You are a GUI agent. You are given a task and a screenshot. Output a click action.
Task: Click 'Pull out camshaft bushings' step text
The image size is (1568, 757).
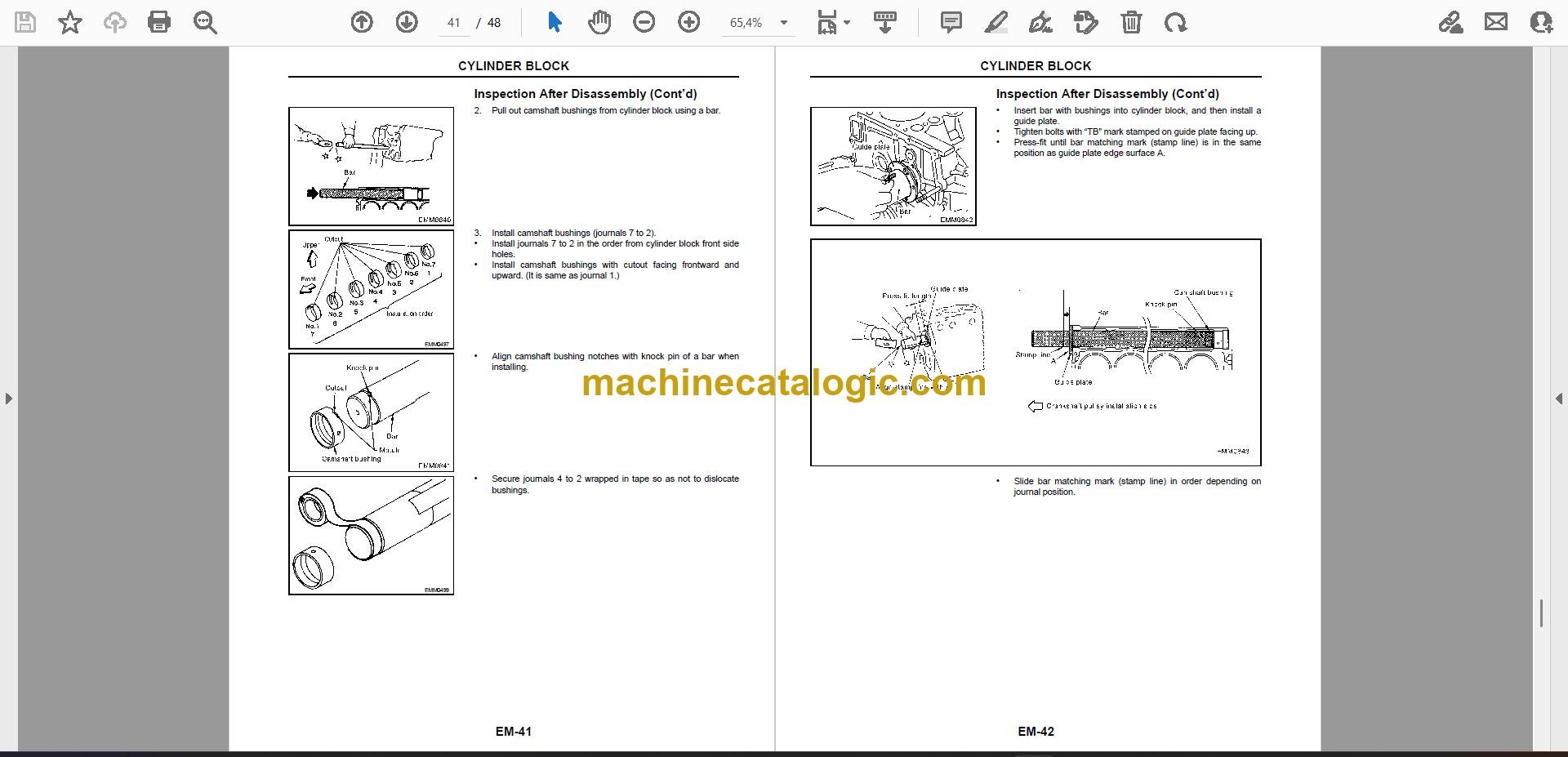pos(606,110)
